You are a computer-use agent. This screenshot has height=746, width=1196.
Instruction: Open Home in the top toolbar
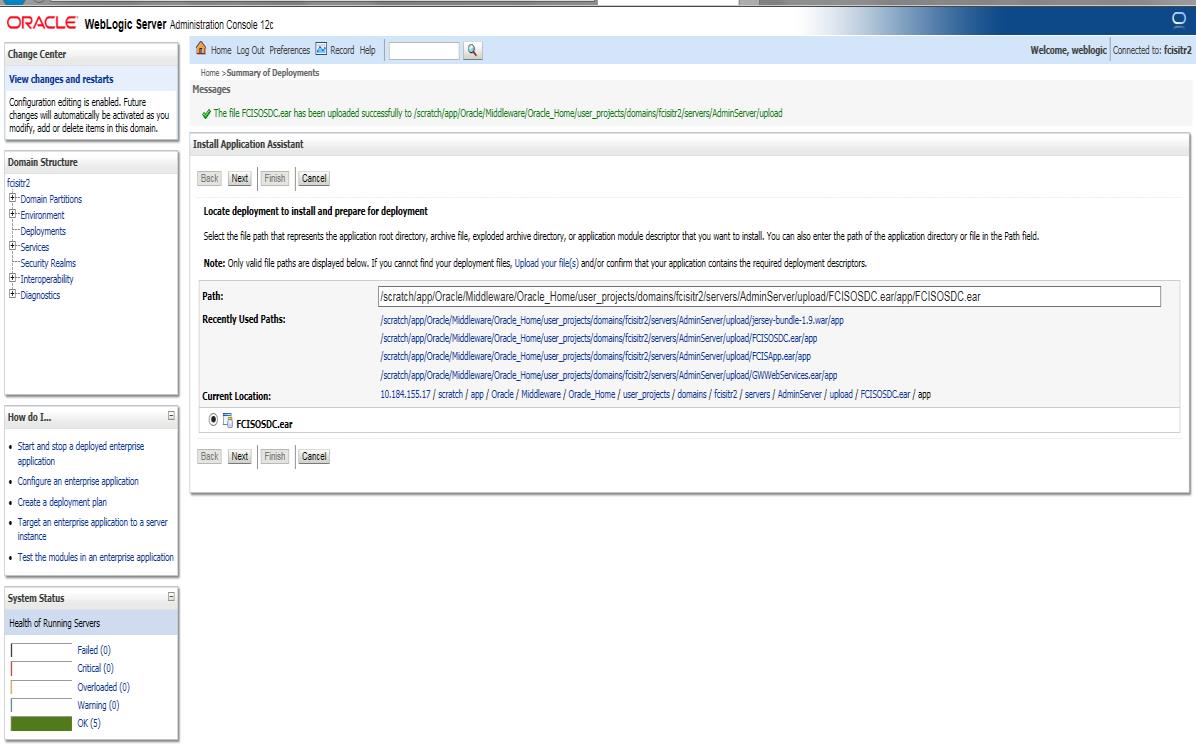coord(220,50)
